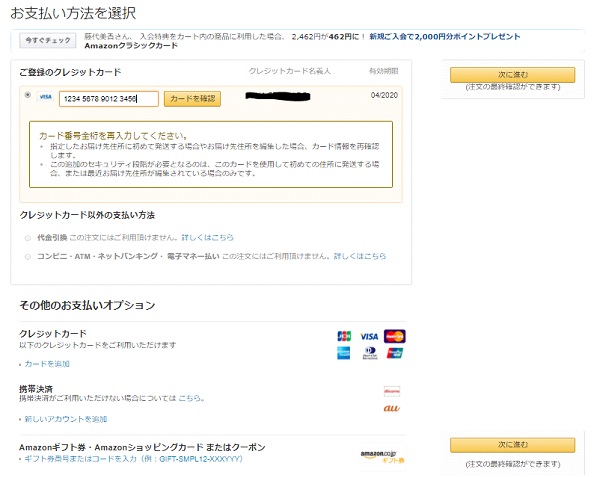The width and height of the screenshot is (595, 477).
Task: Click ギフト券番号またはコードを入力 link
Action: 133,459
